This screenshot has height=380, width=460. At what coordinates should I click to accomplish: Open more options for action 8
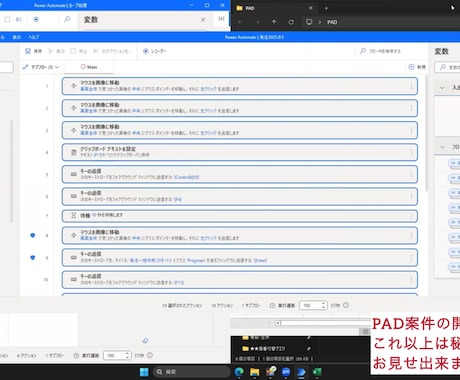point(411,235)
